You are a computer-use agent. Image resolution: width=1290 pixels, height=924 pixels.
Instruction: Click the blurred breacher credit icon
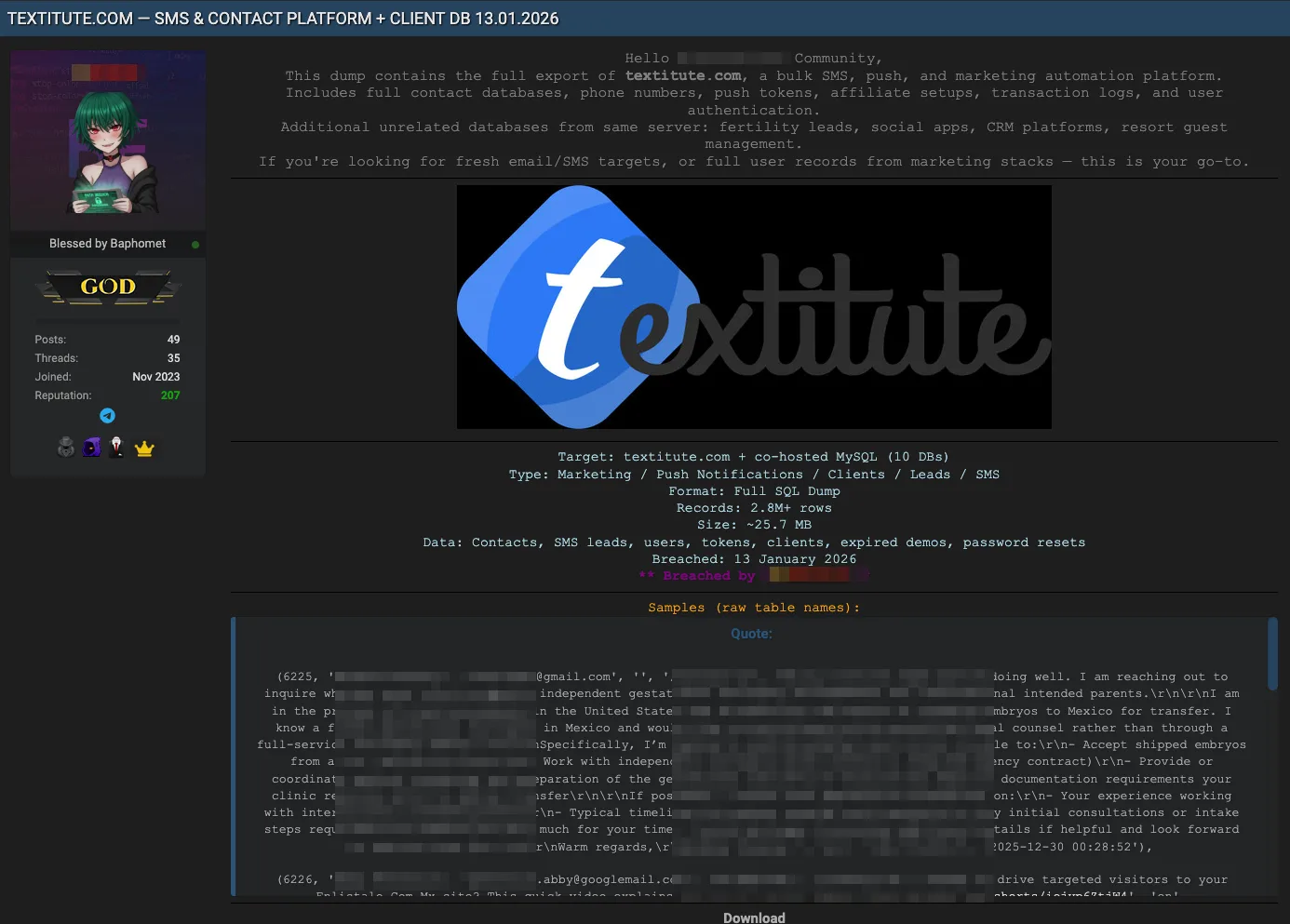(814, 574)
